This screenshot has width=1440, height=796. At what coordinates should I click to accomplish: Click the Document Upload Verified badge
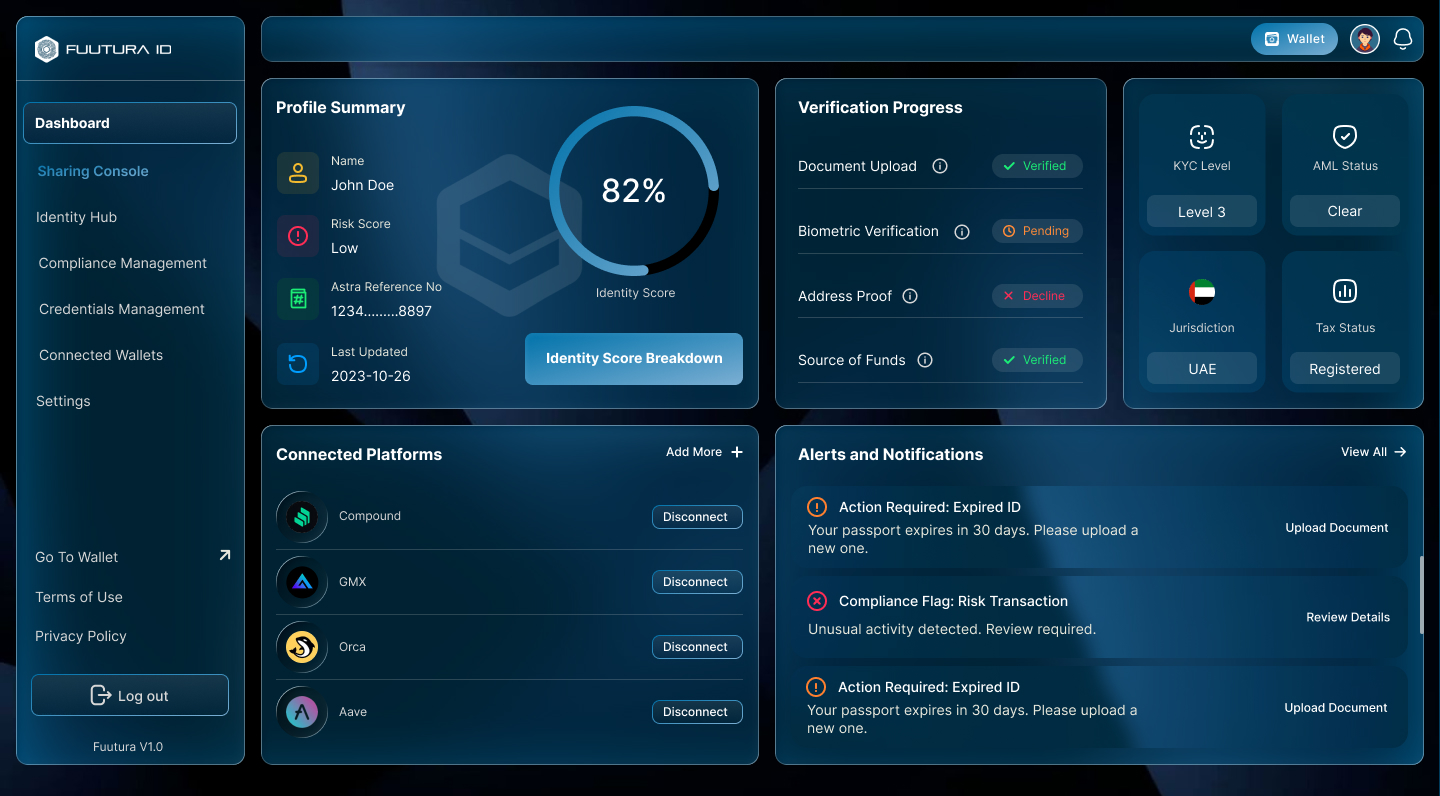point(1037,166)
